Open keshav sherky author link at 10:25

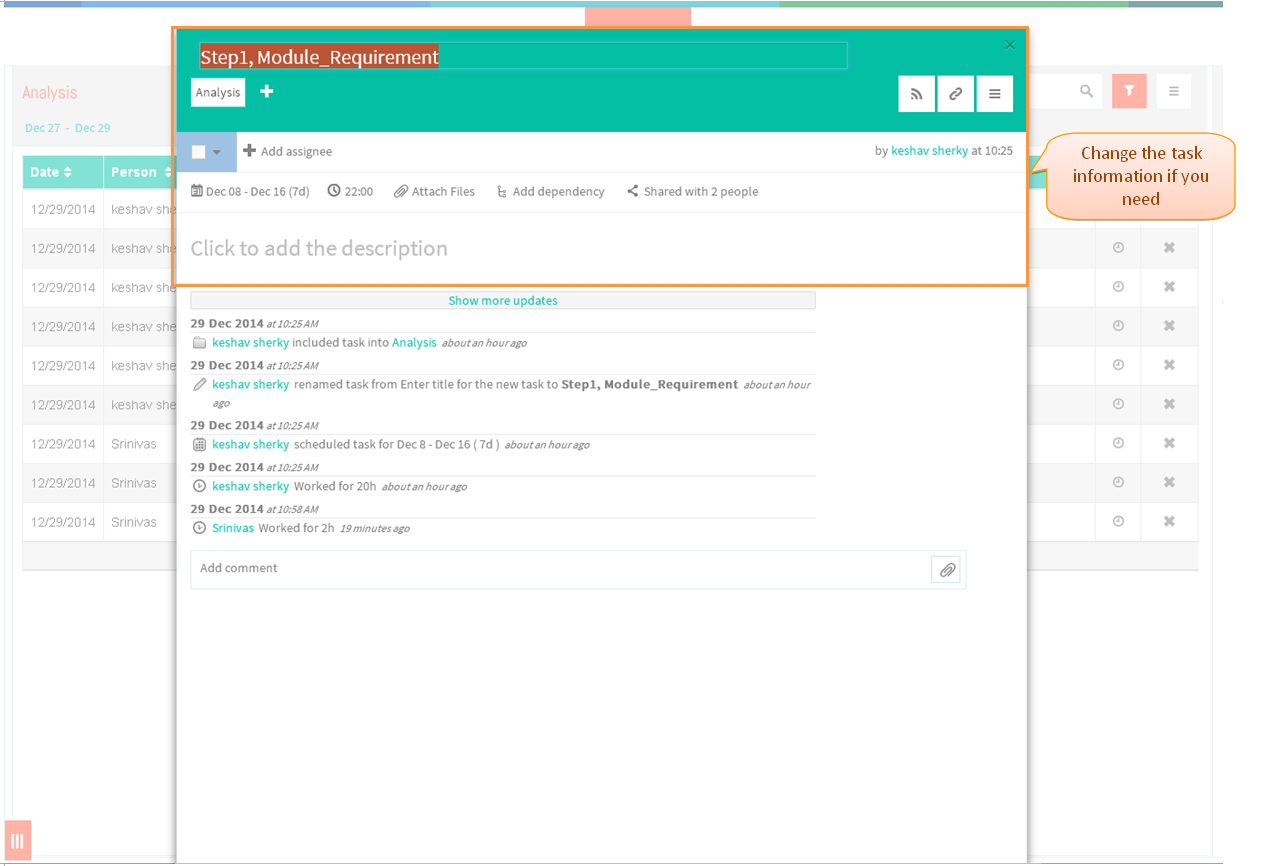[929, 151]
